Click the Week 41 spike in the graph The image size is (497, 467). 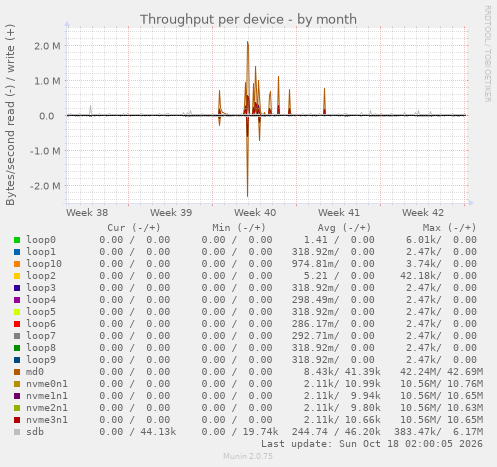pyautogui.click(x=324, y=102)
